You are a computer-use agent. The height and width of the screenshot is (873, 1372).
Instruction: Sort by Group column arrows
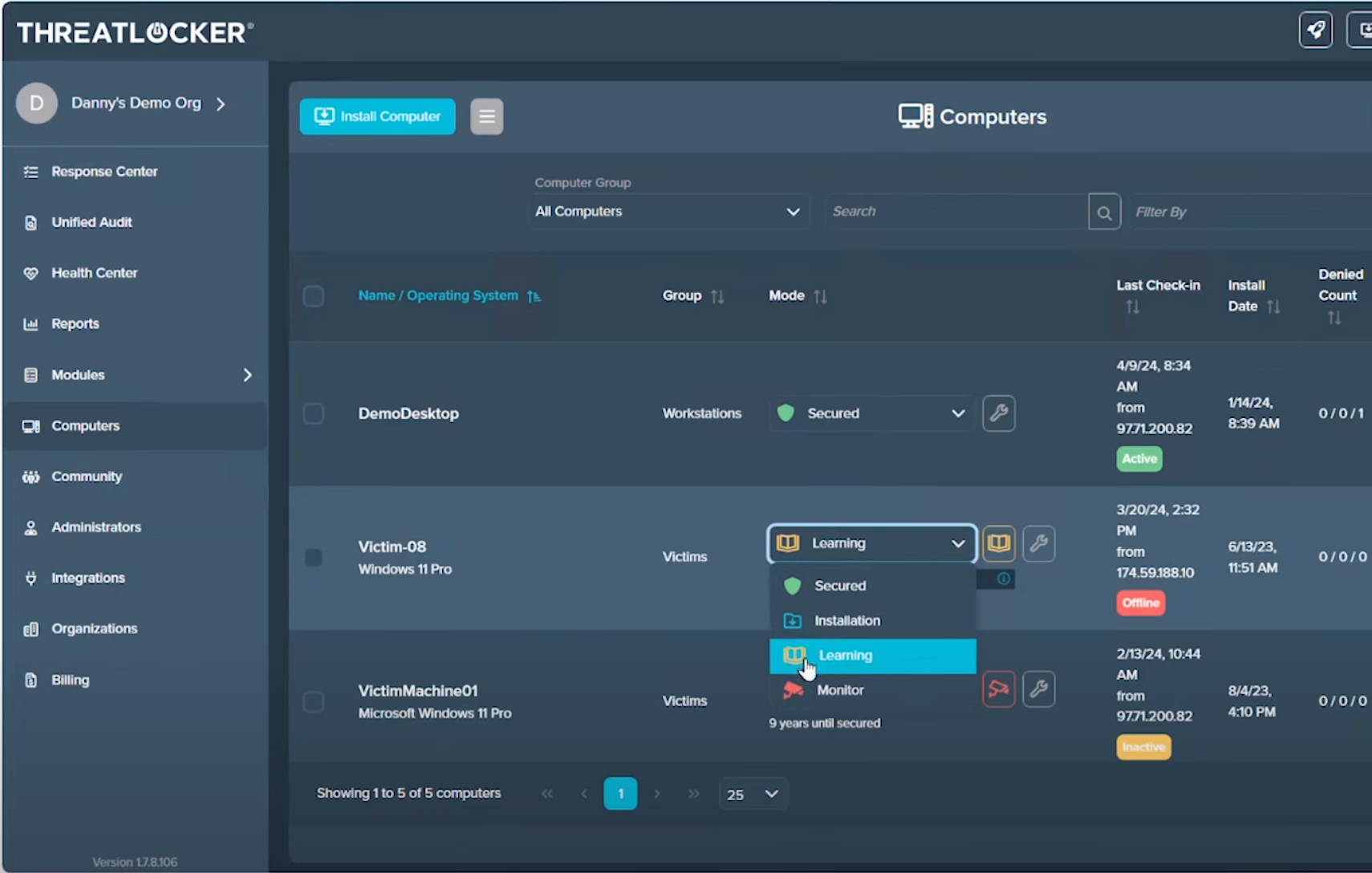(717, 296)
